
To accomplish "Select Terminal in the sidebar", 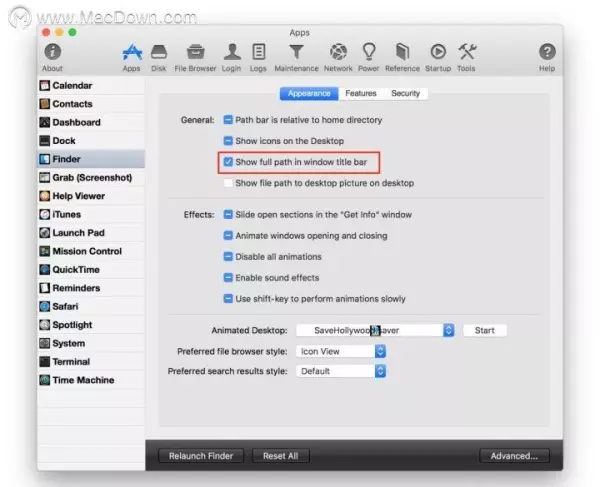I will pyautogui.click(x=91, y=362).
